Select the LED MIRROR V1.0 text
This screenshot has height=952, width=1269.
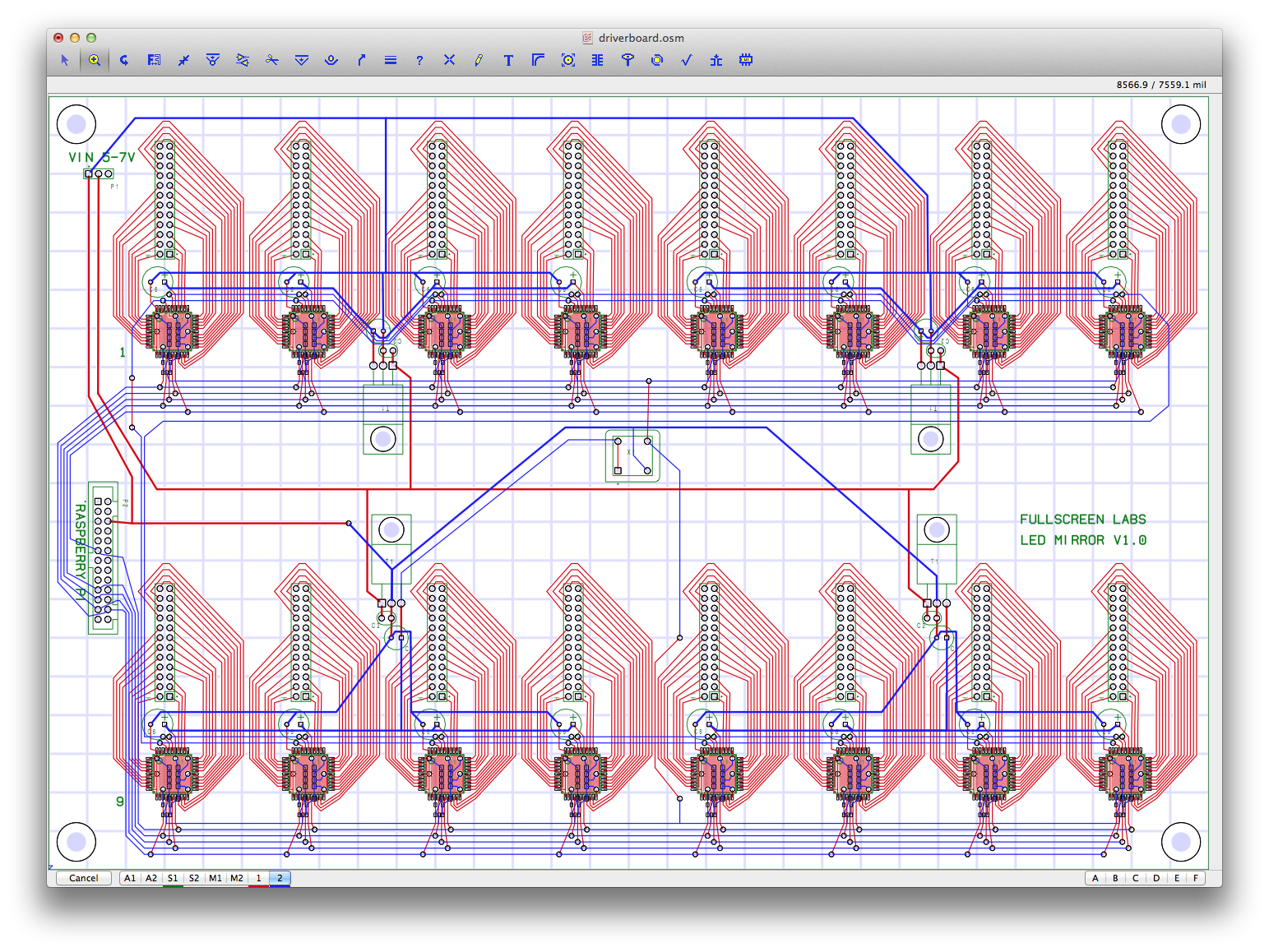click(1083, 540)
